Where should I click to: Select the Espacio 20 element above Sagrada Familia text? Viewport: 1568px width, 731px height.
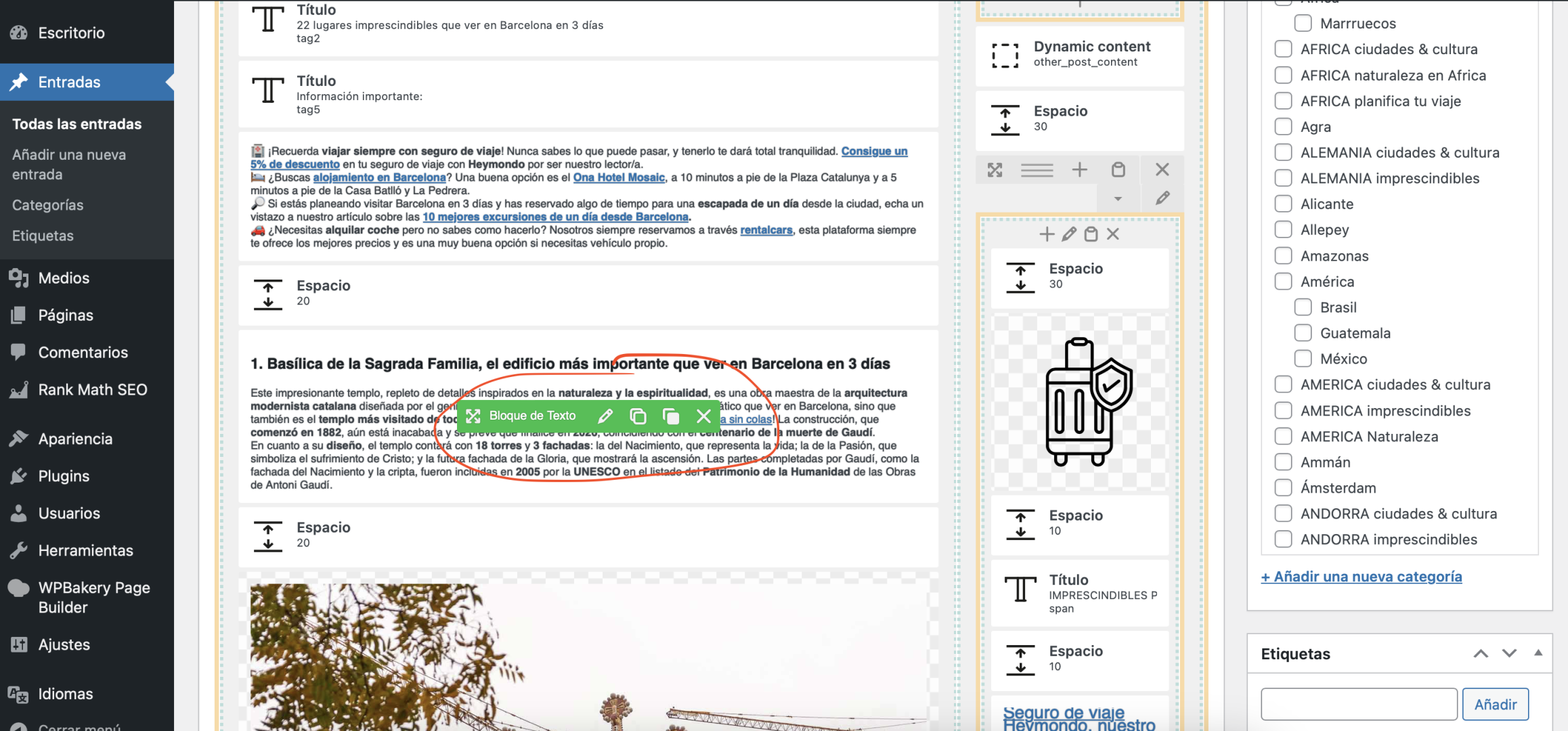coord(588,294)
